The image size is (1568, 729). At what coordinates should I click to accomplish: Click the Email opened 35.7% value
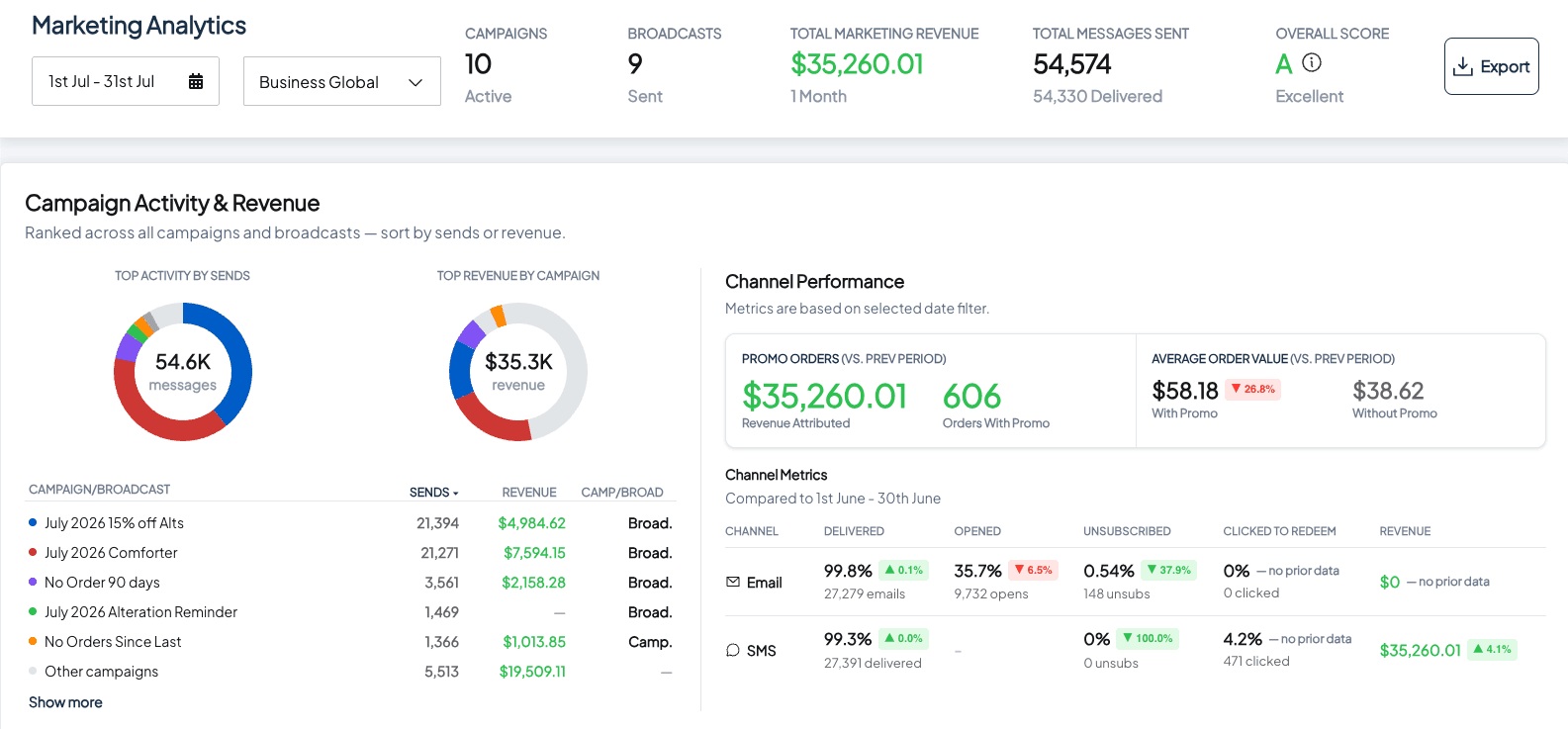pyautogui.click(x=978, y=571)
